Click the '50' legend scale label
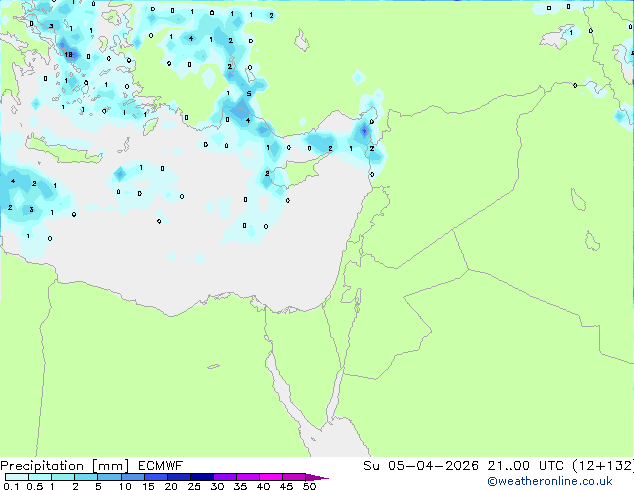 (309, 486)
